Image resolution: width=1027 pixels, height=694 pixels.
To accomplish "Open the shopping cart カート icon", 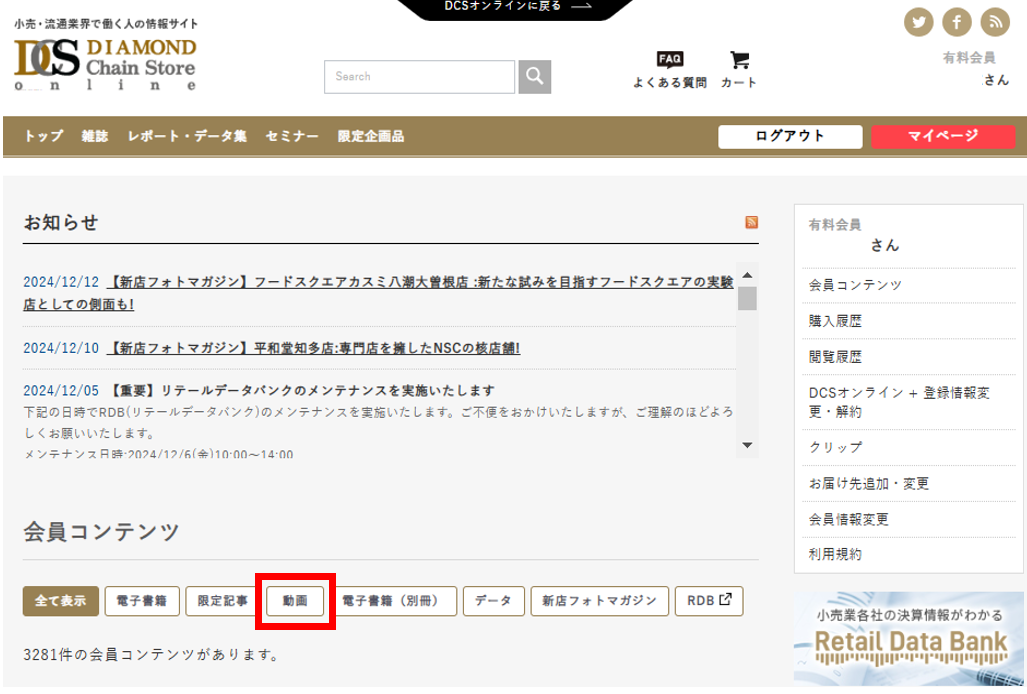I will tap(739, 68).
